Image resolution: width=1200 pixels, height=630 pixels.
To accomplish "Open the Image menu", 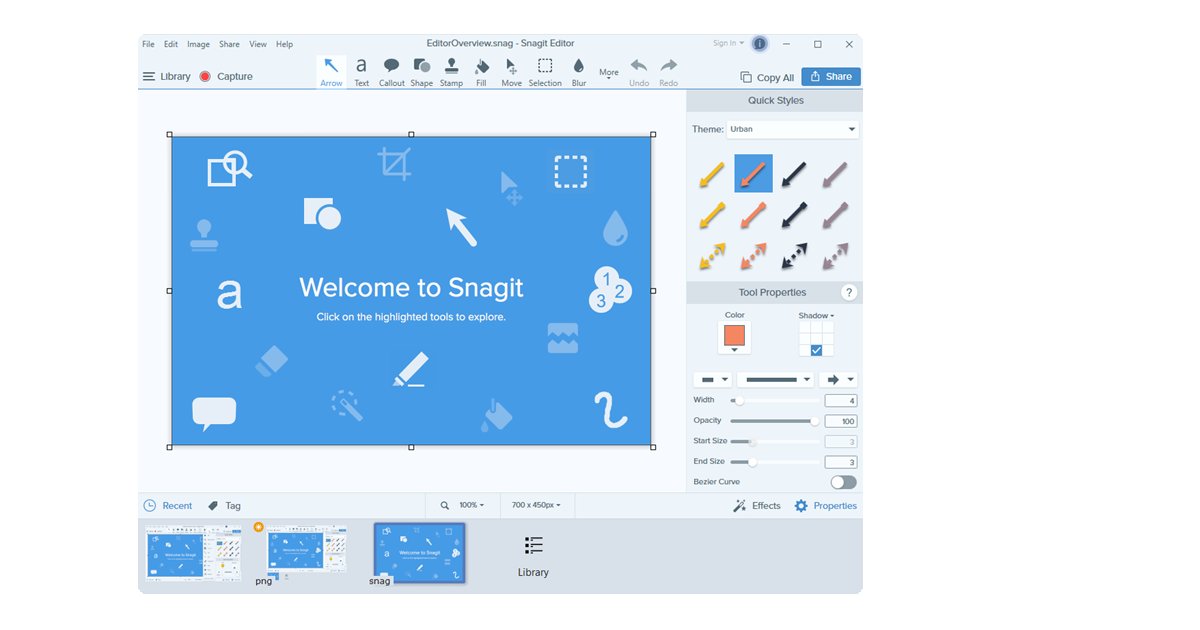I will [x=198, y=44].
